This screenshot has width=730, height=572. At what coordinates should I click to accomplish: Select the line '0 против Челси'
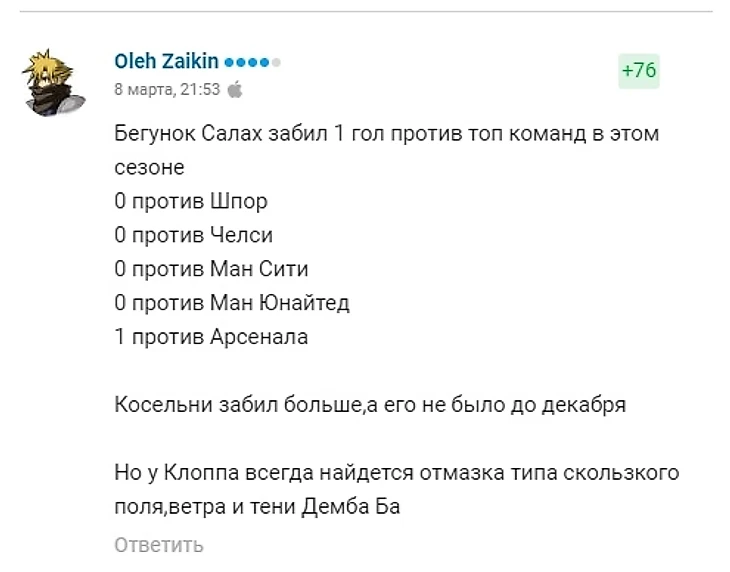pyautogui.click(x=194, y=235)
